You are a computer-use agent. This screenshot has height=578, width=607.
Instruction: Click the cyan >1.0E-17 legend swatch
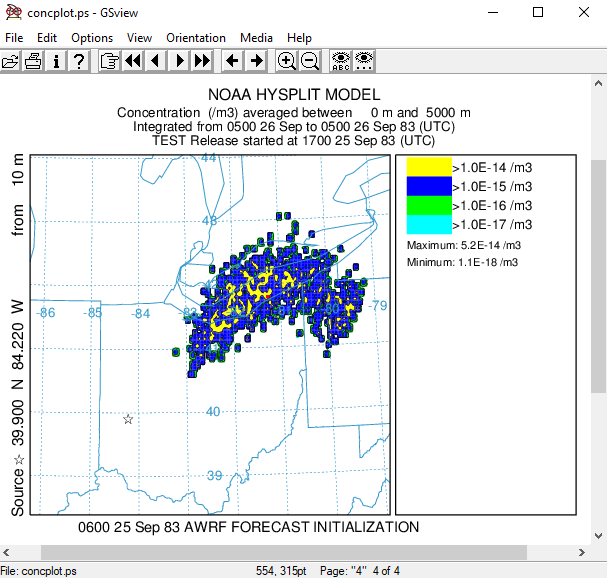(x=429, y=224)
